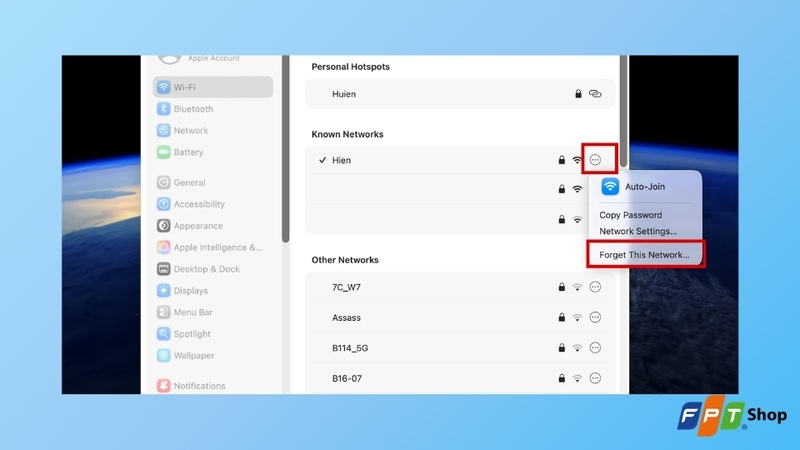
Task: Open more options for B114_5G network
Action: [595, 348]
